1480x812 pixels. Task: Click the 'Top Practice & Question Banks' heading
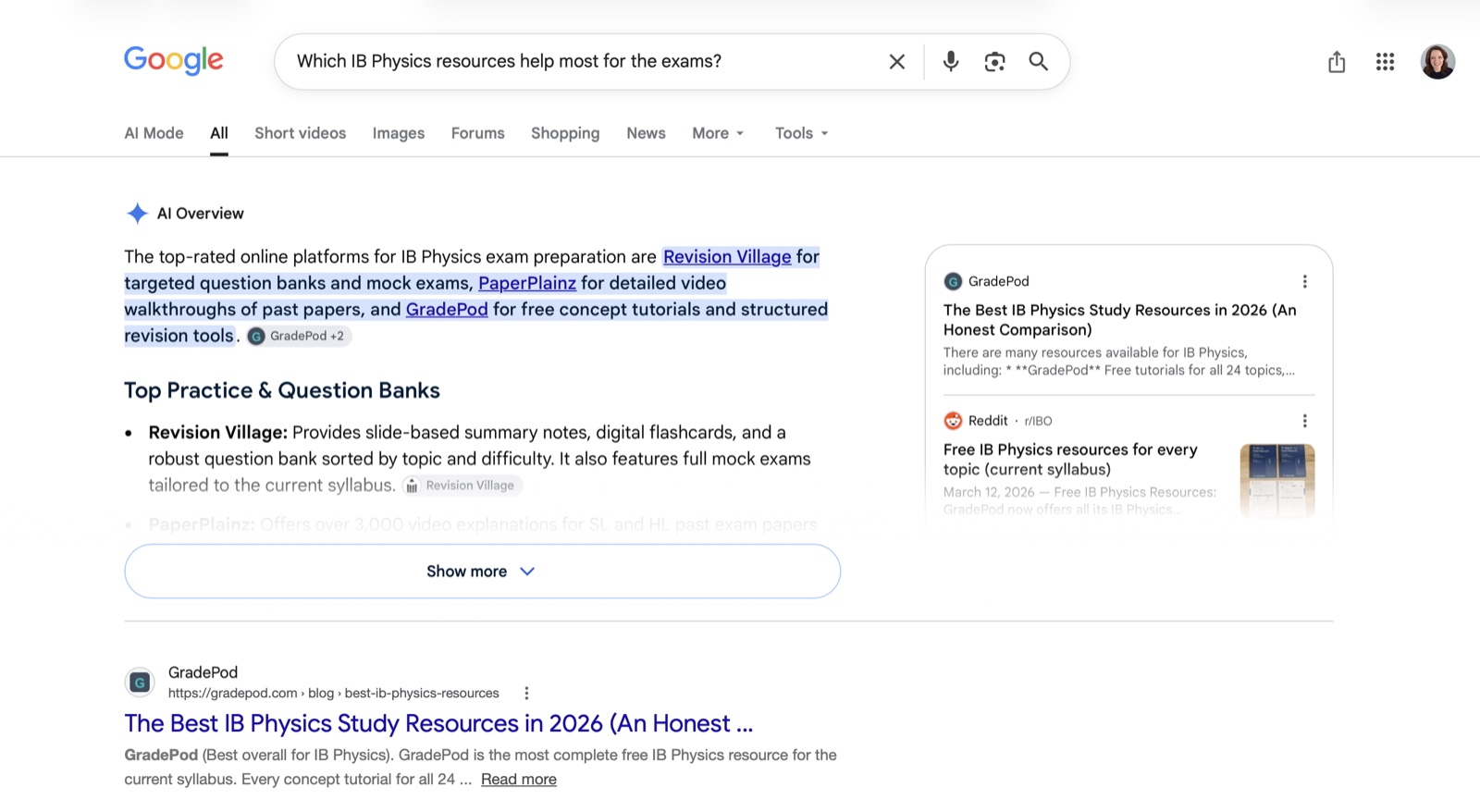tap(282, 391)
